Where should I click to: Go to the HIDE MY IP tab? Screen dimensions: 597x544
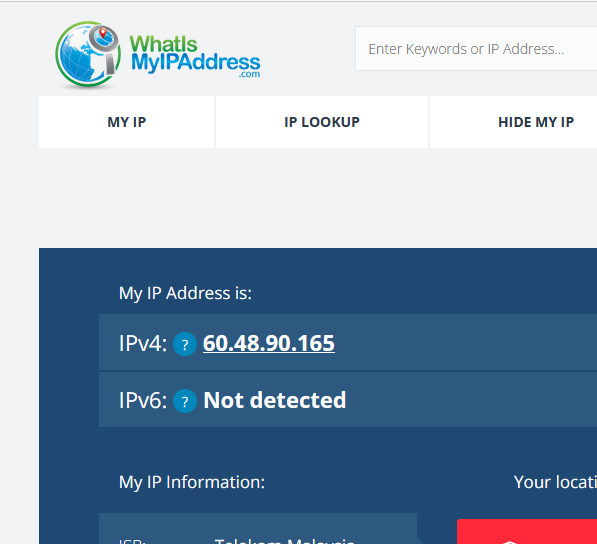(536, 122)
